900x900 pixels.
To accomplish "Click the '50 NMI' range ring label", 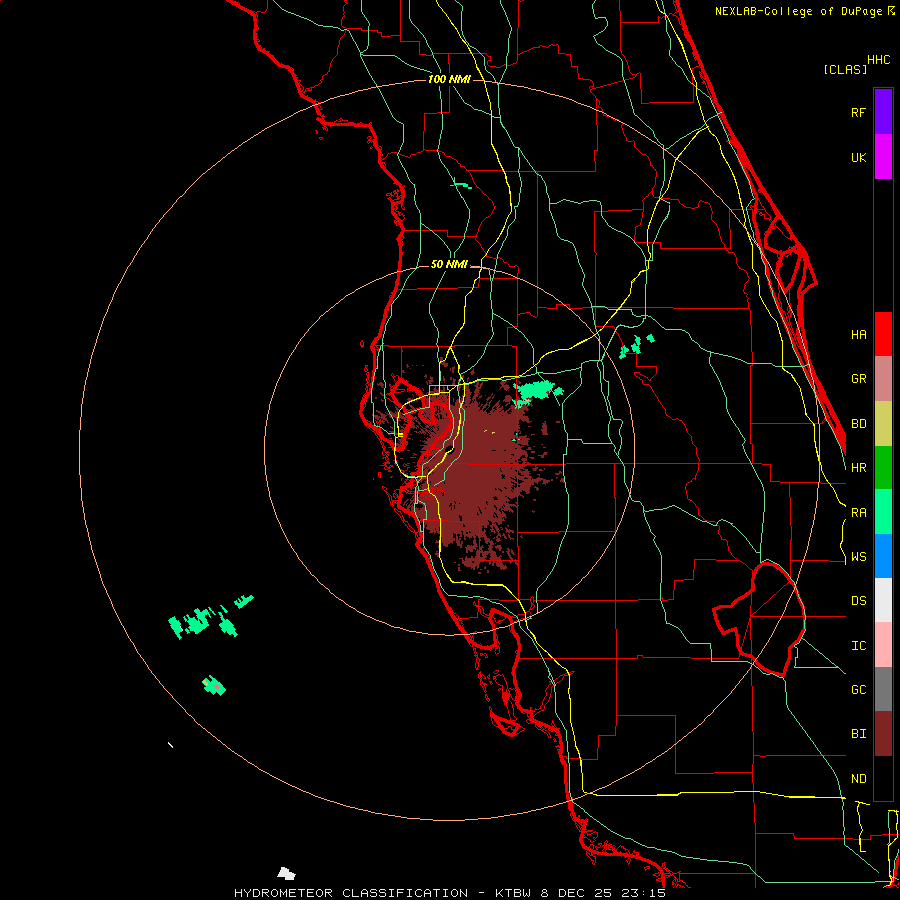I will point(449,265).
